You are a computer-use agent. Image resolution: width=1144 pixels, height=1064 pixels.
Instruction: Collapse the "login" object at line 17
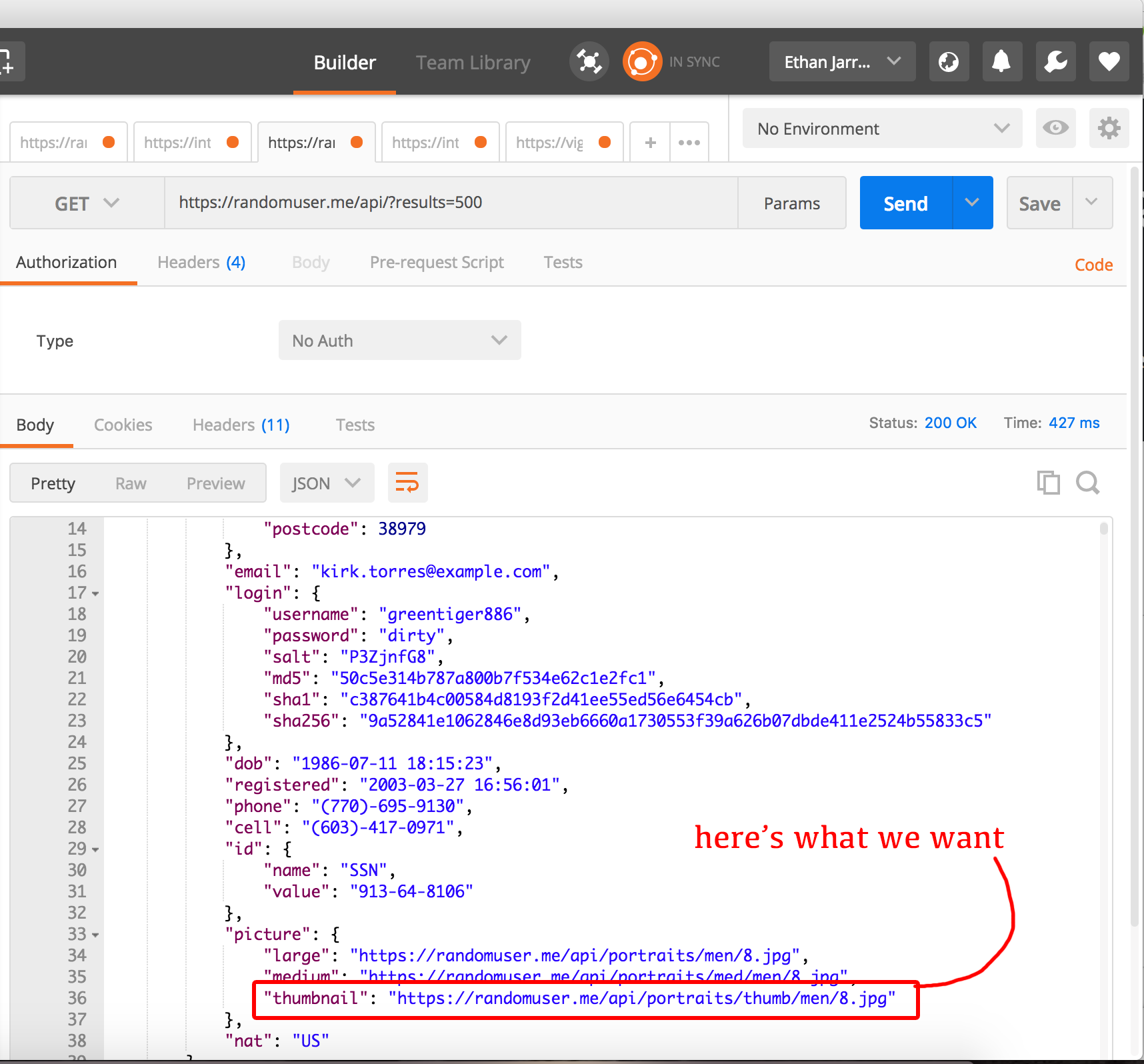[95, 593]
